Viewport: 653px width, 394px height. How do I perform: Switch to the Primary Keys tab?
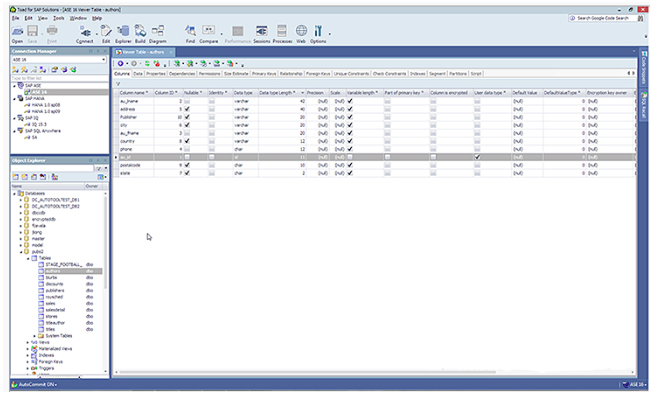264,74
